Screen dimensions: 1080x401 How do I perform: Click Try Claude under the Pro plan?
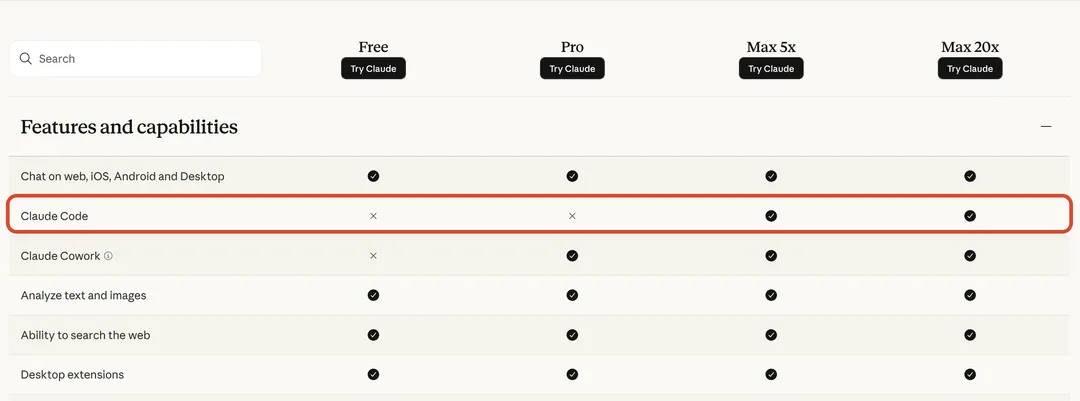click(x=572, y=68)
